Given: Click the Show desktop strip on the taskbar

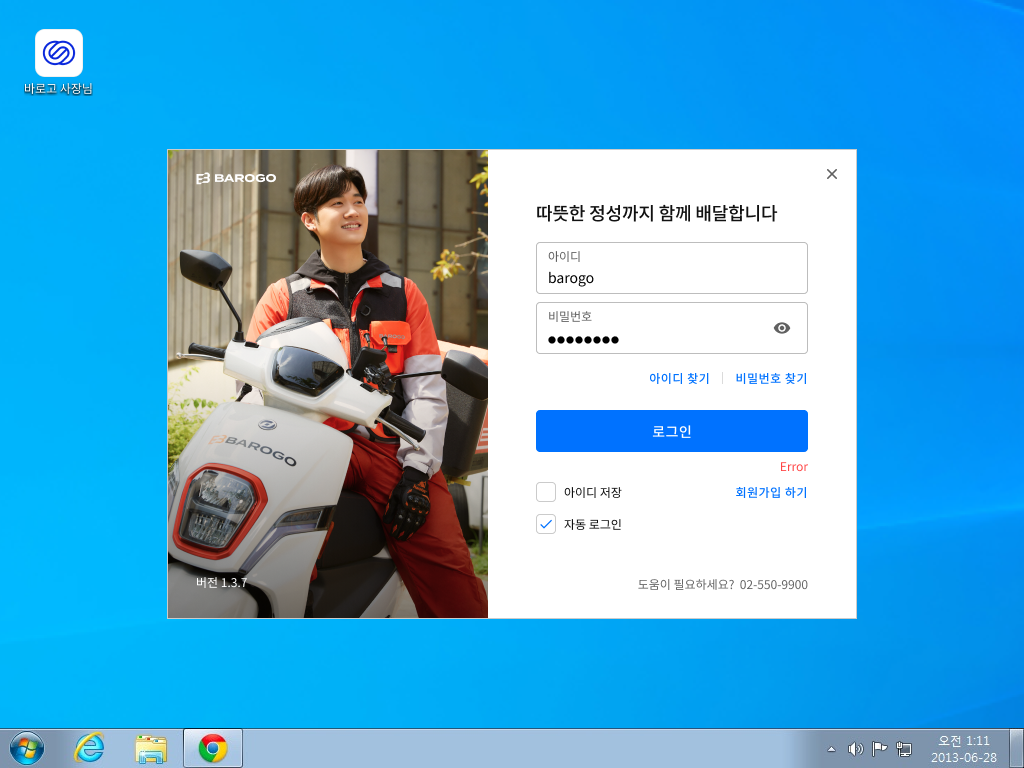Looking at the screenshot, I should pyautogui.click(x=1016, y=748).
